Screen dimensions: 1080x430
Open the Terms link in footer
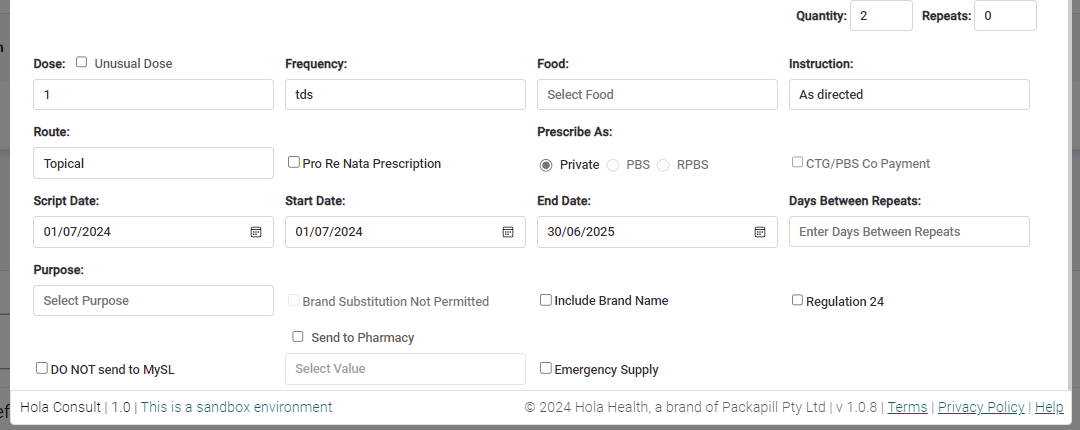click(x=907, y=407)
